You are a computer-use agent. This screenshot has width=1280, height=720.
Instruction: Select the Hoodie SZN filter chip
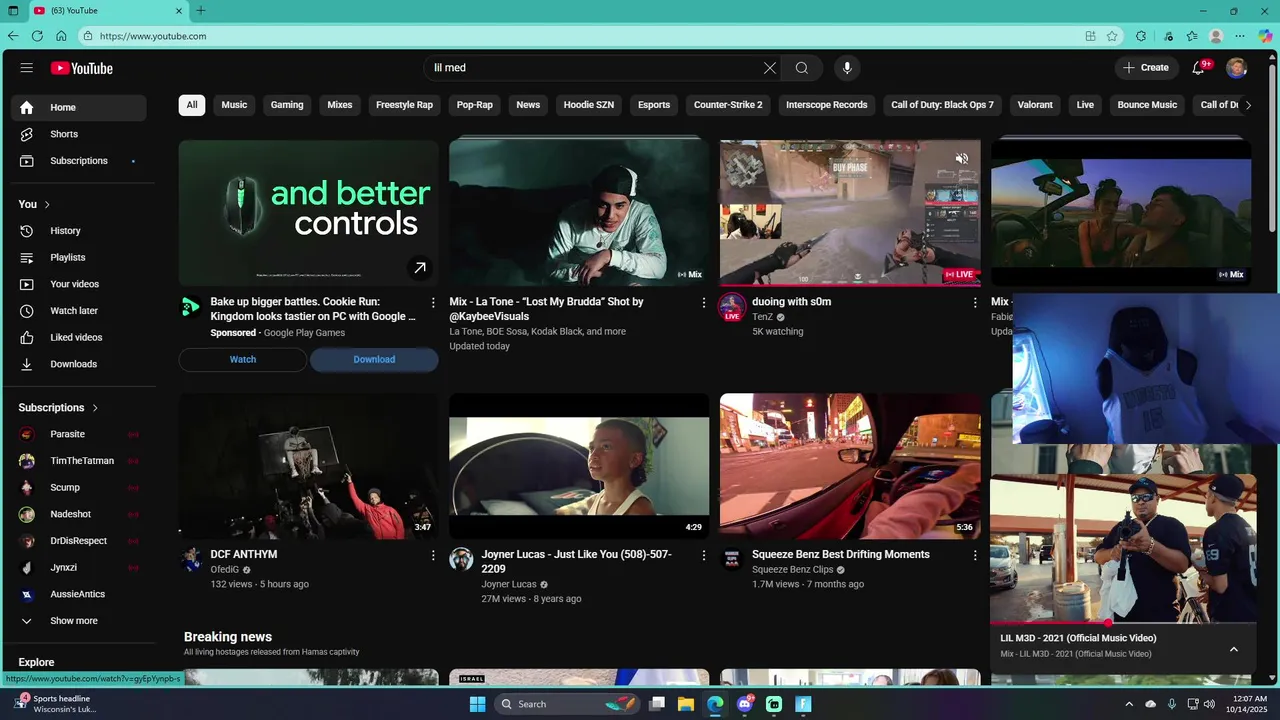[589, 105]
